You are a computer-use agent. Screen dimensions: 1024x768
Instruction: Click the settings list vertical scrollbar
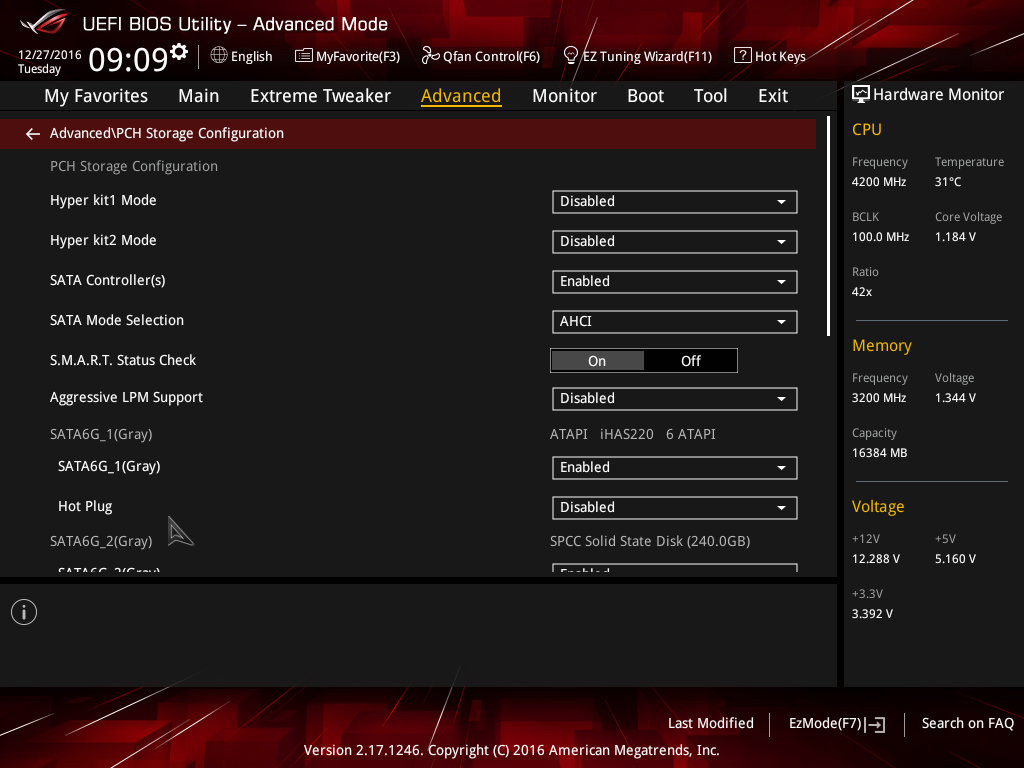(829, 226)
